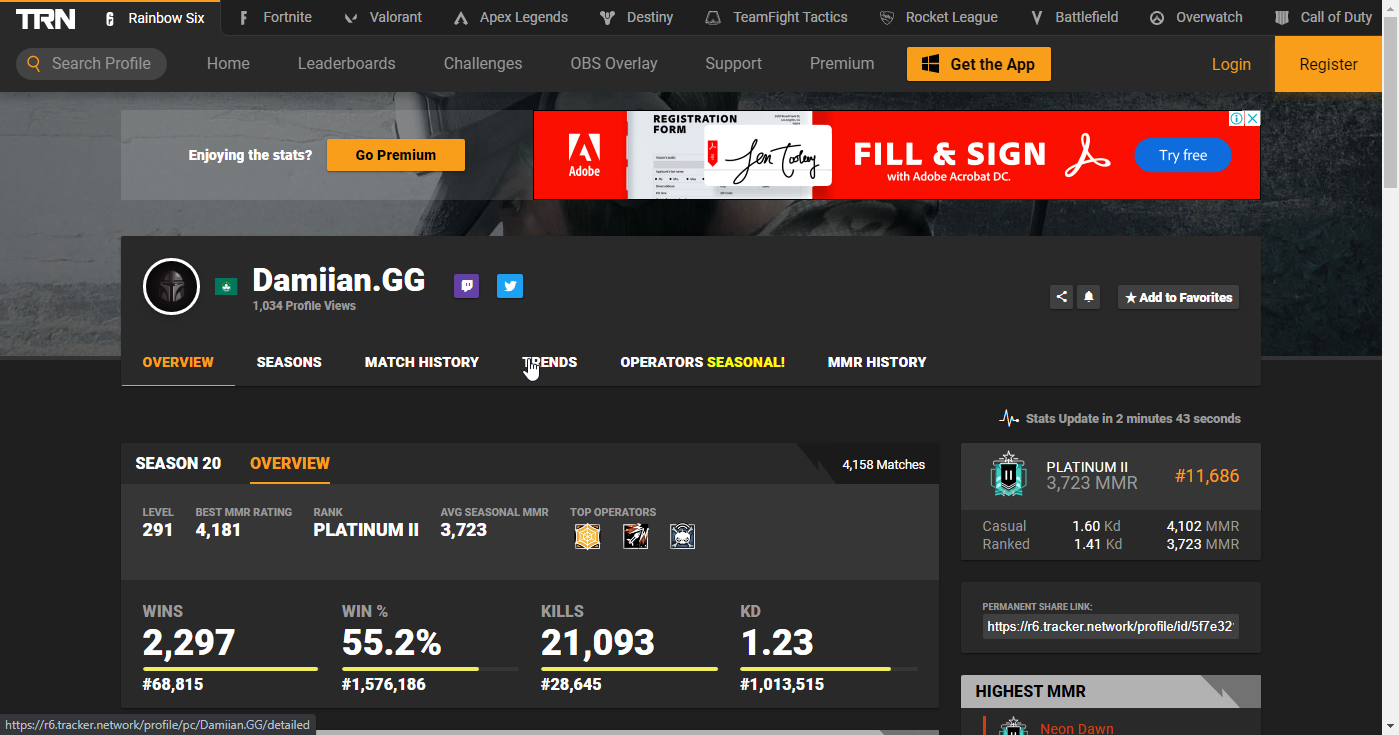
Task: Click the third top operator icon
Action: point(682,537)
